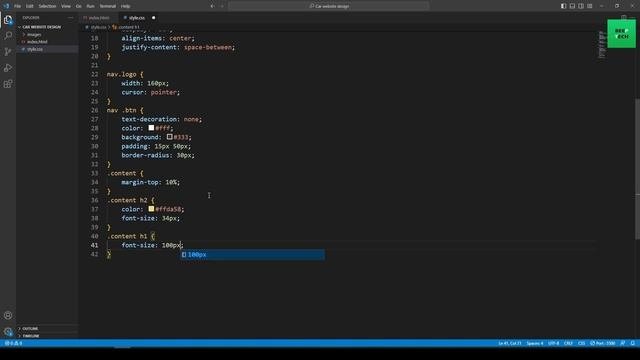Click the minimap code overview
The height and width of the screenshot is (360, 640).
(602, 44)
